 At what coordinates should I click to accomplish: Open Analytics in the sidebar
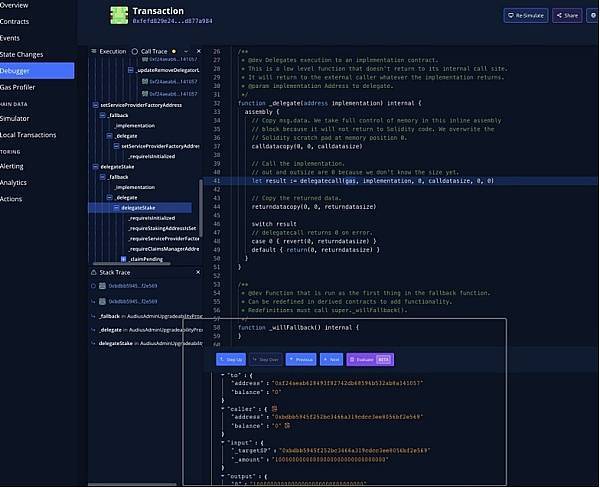tap(13, 183)
